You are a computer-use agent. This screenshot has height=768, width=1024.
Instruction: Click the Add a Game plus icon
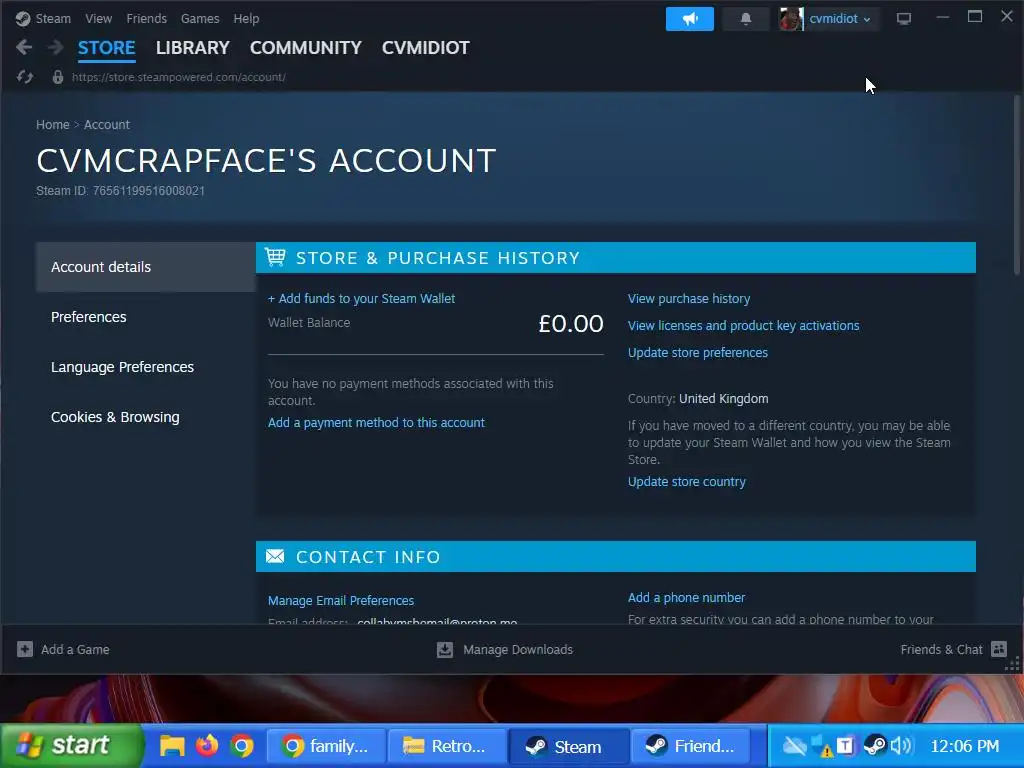(25, 649)
